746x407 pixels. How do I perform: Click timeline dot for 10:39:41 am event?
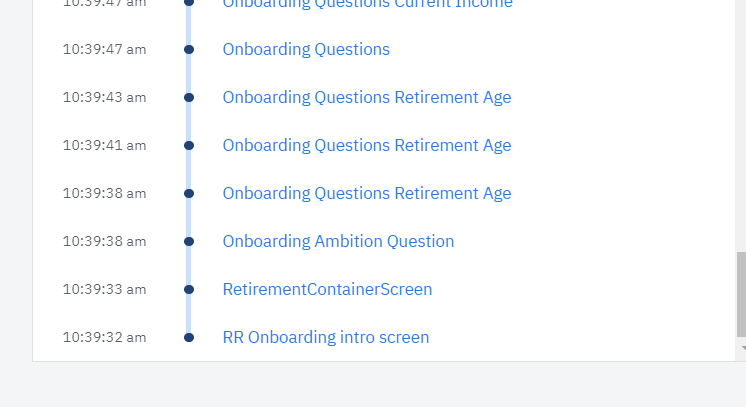click(x=189, y=145)
